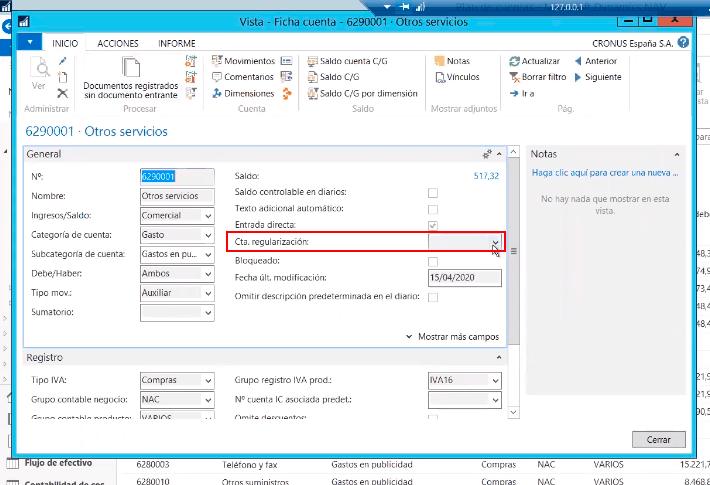
Task: Click the Notas ribbon icon
Action: [x=452, y=61]
